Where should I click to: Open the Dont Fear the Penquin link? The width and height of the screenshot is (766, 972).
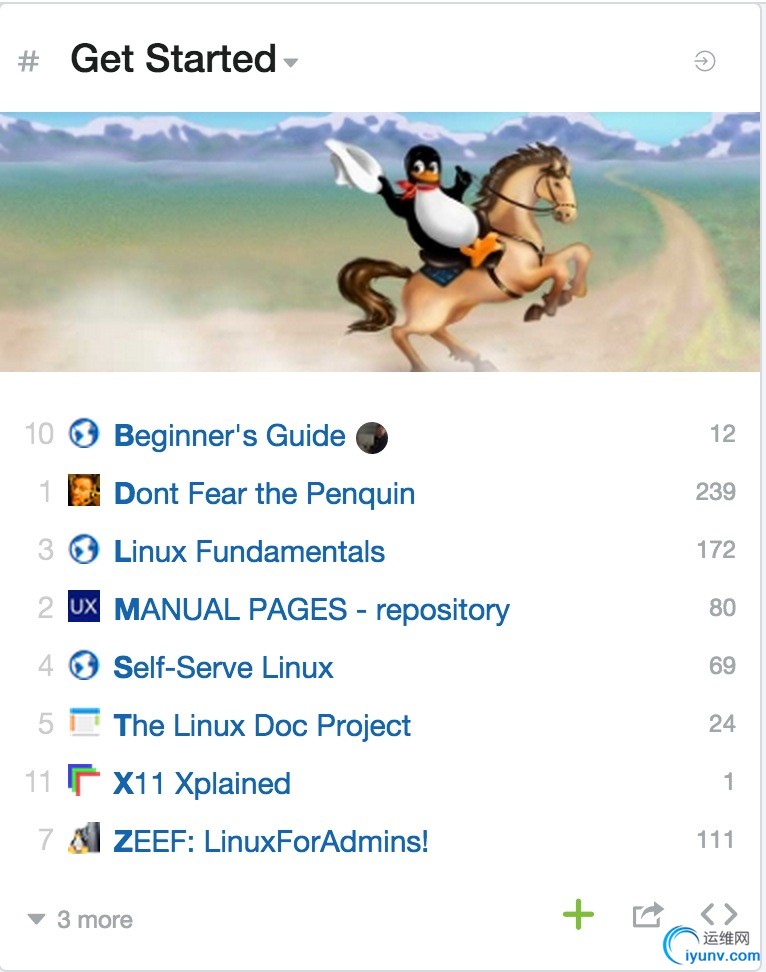[264, 494]
